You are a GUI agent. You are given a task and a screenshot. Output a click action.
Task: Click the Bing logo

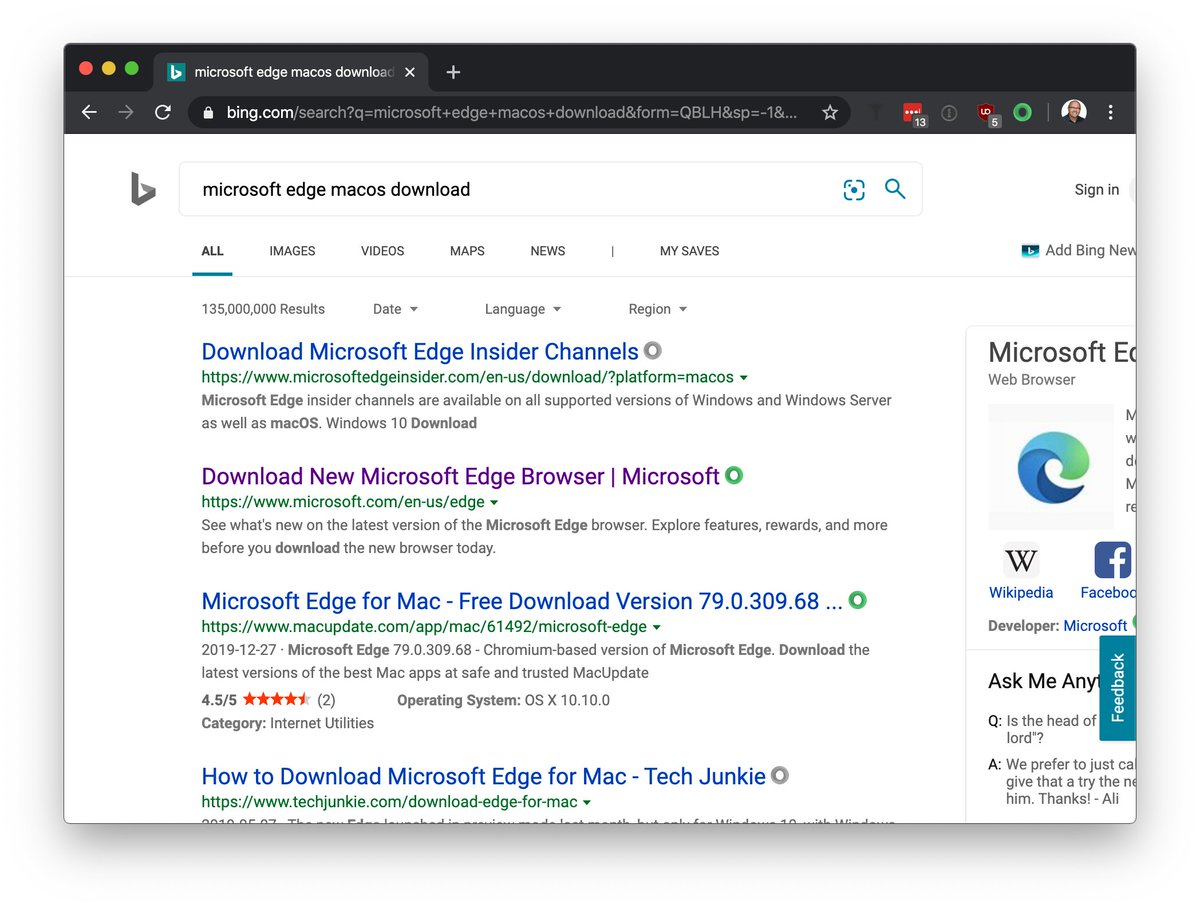[143, 188]
